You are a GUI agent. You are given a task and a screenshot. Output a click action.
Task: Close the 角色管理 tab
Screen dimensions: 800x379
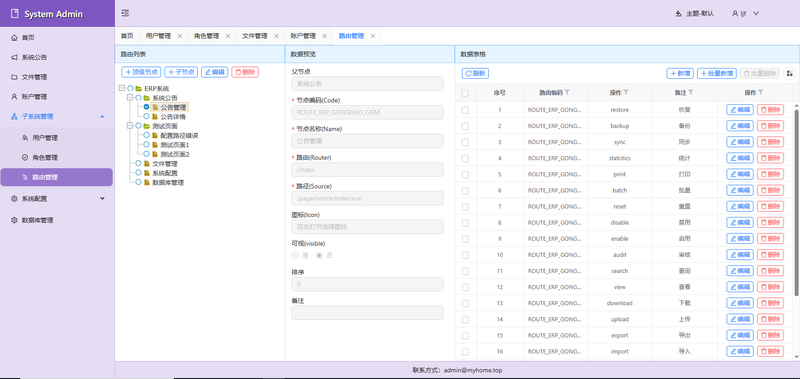(228, 36)
